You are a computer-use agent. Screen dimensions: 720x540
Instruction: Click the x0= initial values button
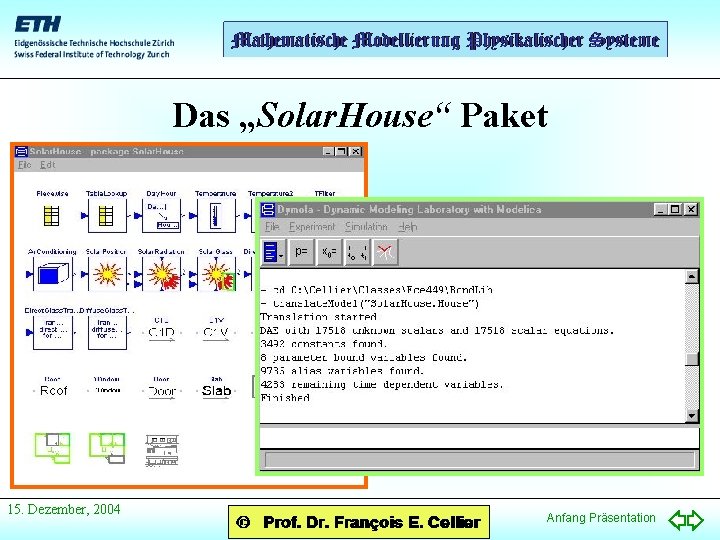coord(329,252)
